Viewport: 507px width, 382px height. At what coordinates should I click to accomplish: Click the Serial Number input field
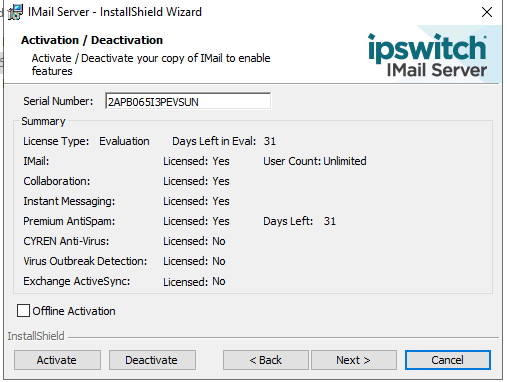coord(188,101)
